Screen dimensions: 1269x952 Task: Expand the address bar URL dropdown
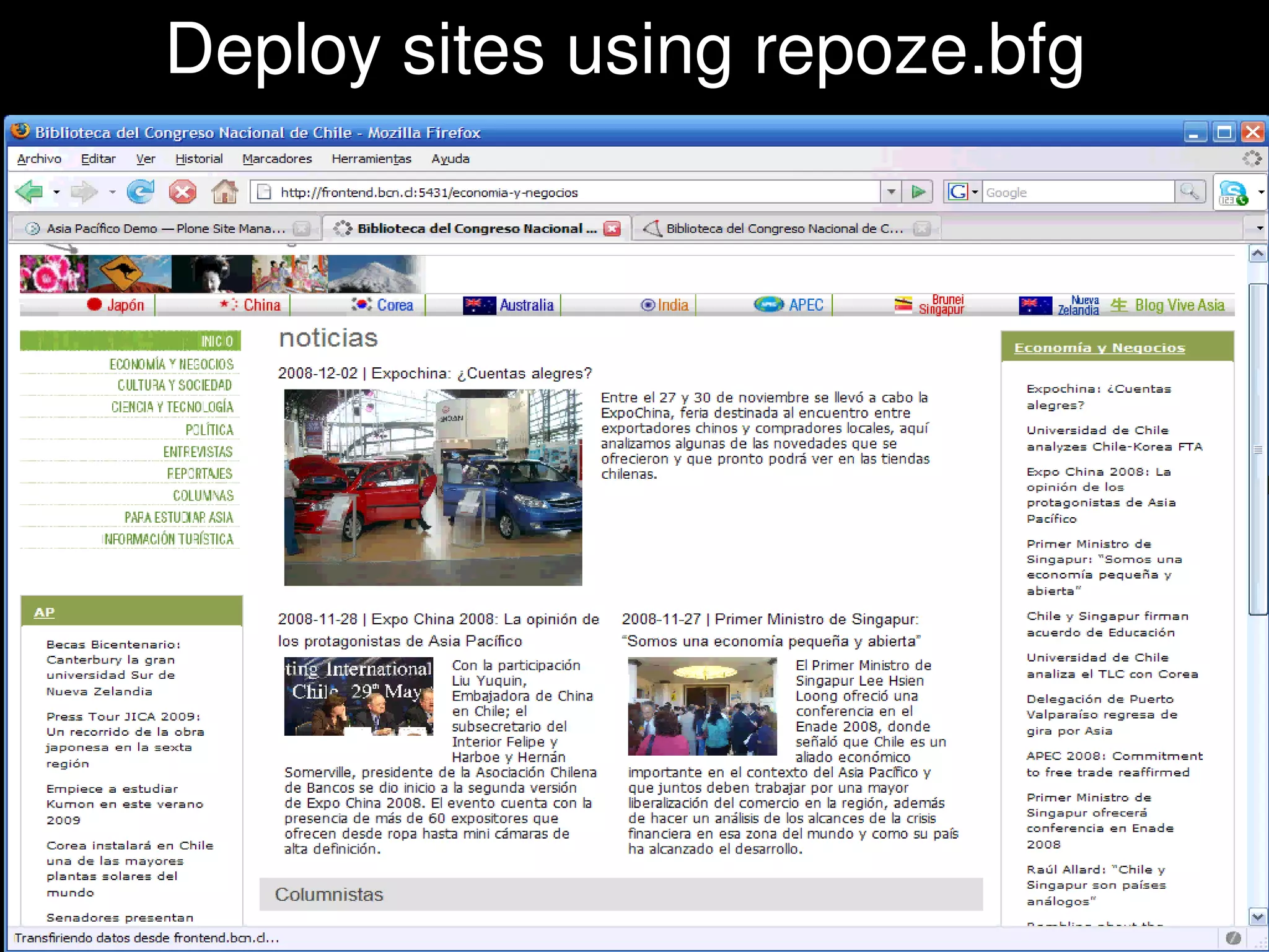click(x=891, y=192)
